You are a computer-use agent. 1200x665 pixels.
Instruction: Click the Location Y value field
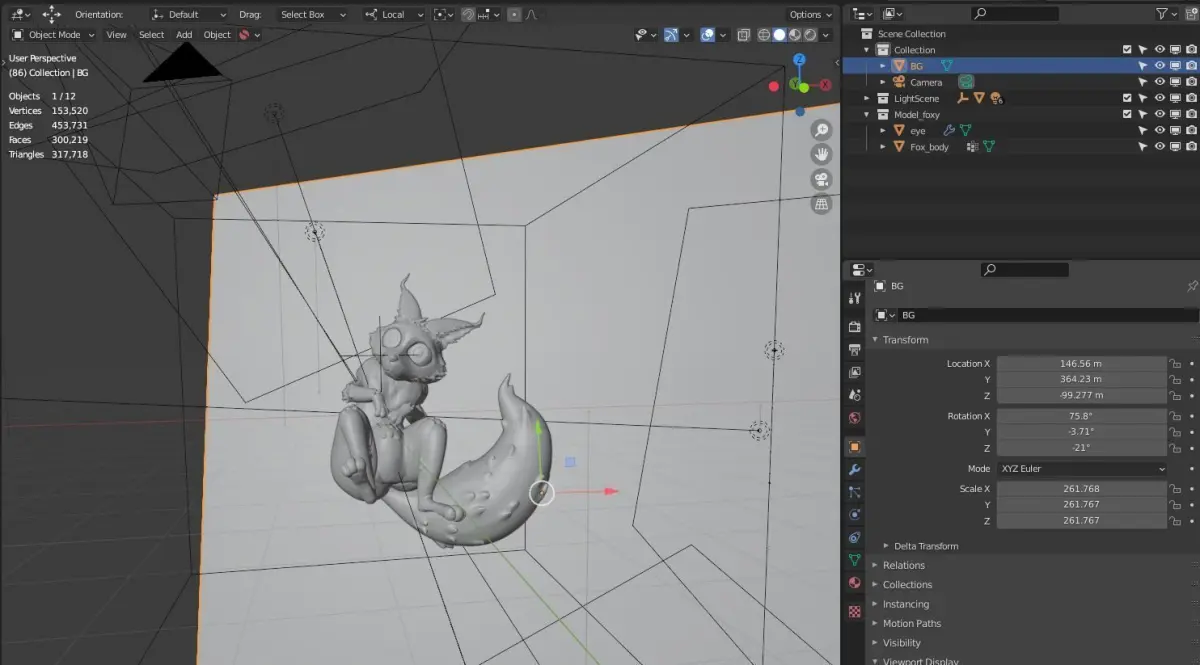pyautogui.click(x=1082, y=379)
